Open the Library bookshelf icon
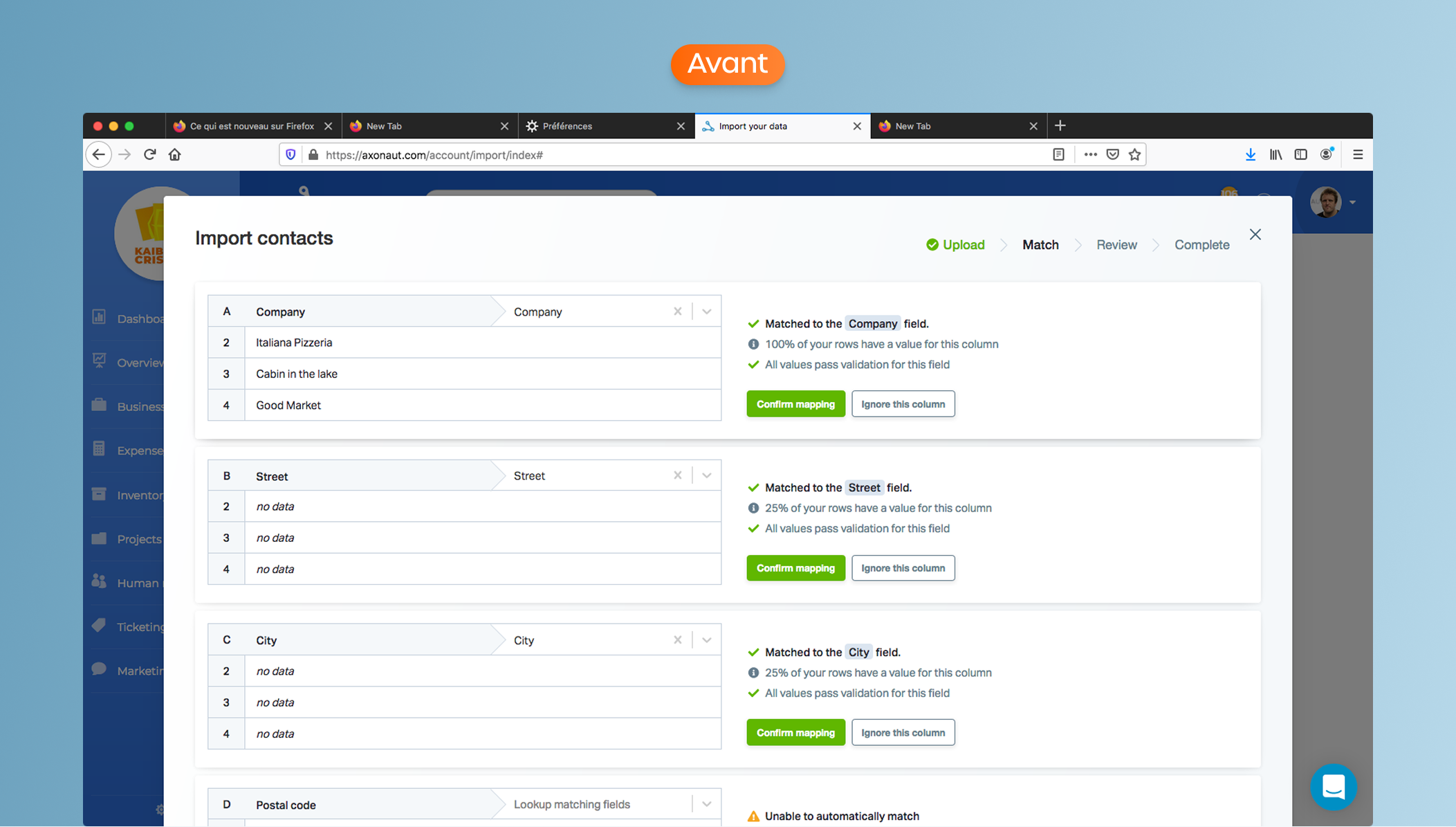1456x827 pixels. (1275, 154)
